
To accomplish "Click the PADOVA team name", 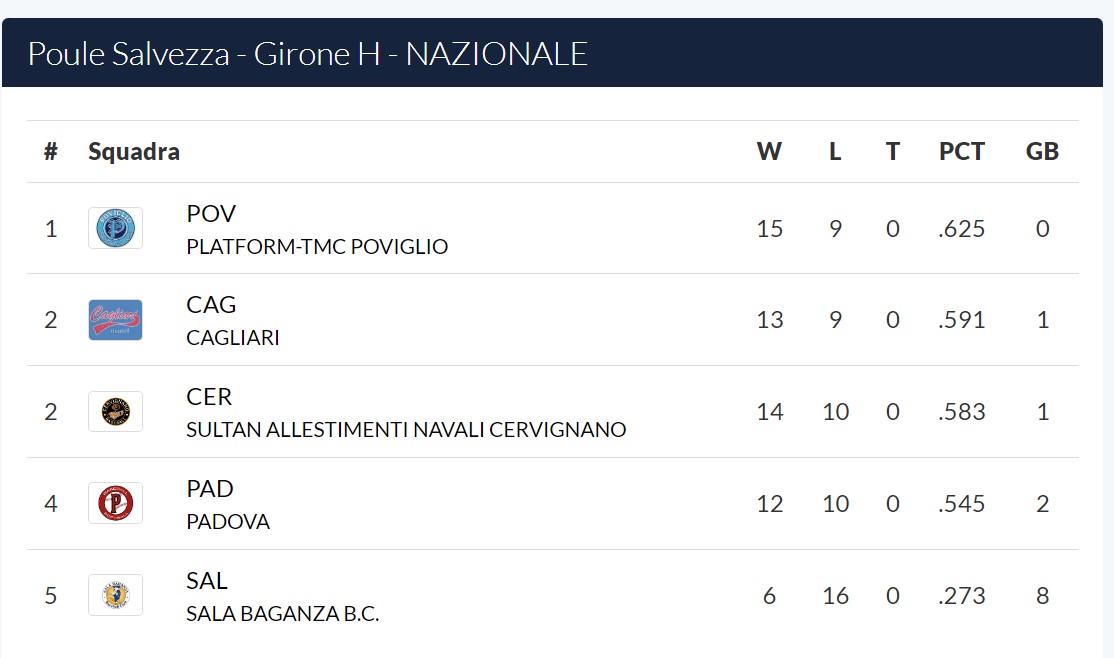I will tap(227, 522).
